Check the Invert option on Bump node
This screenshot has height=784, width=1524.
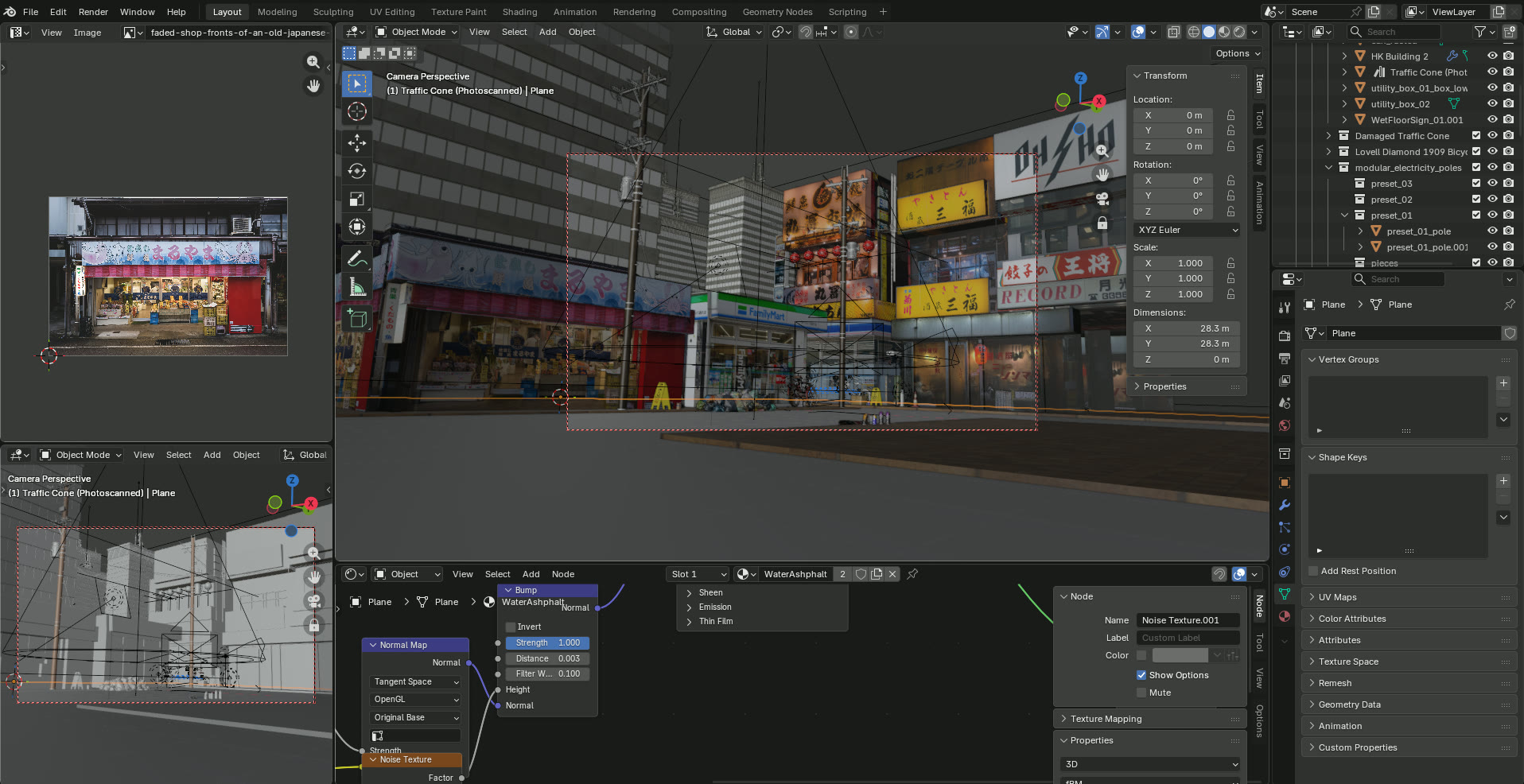tap(511, 627)
